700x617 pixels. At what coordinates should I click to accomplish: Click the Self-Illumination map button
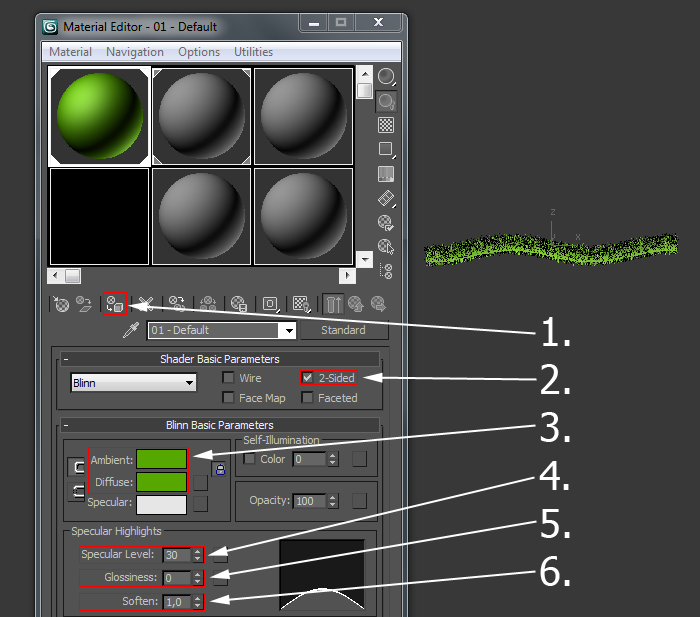pyautogui.click(x=359, y=459)
